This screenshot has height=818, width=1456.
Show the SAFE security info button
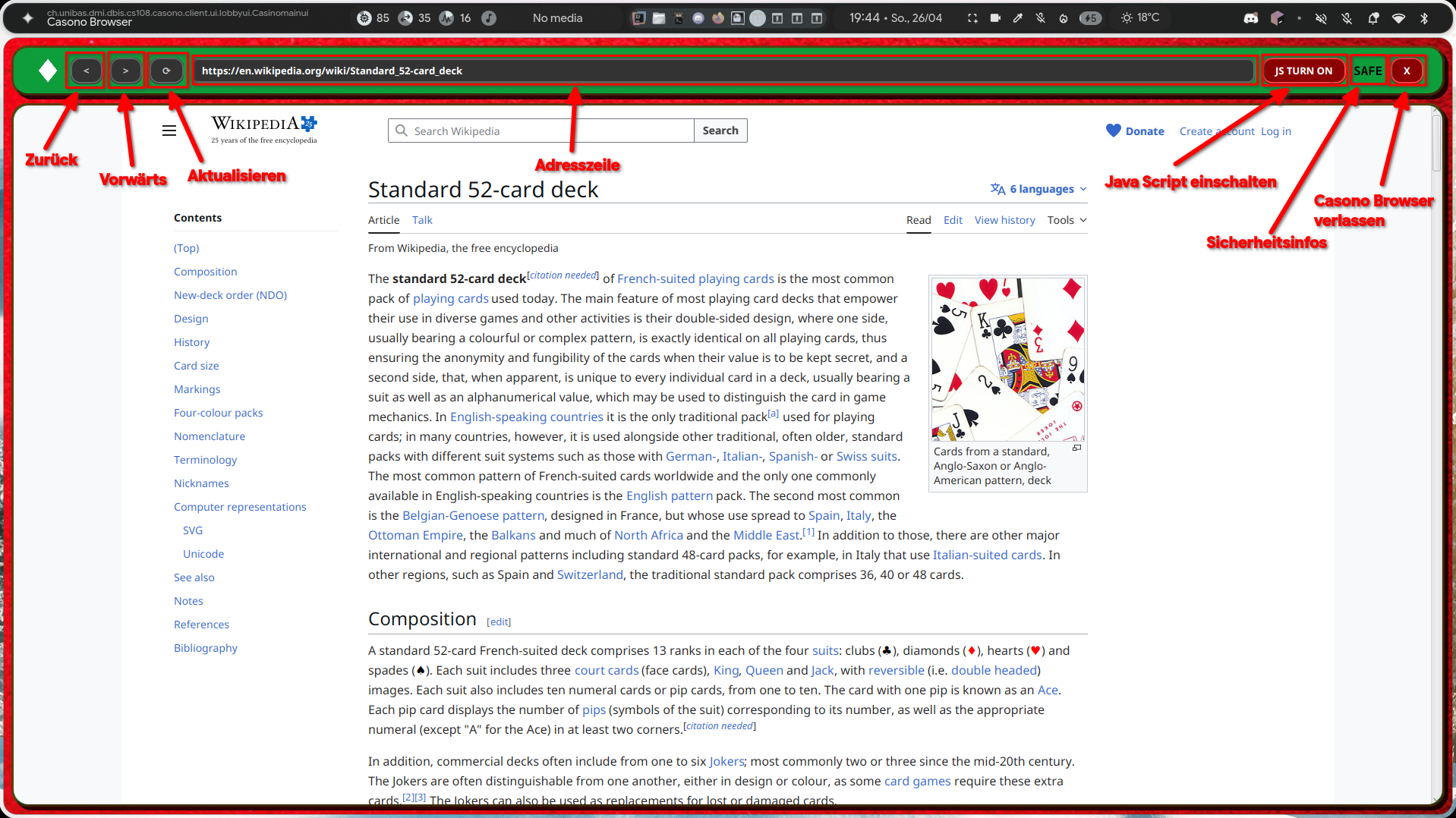click(x=1368, y=71)
